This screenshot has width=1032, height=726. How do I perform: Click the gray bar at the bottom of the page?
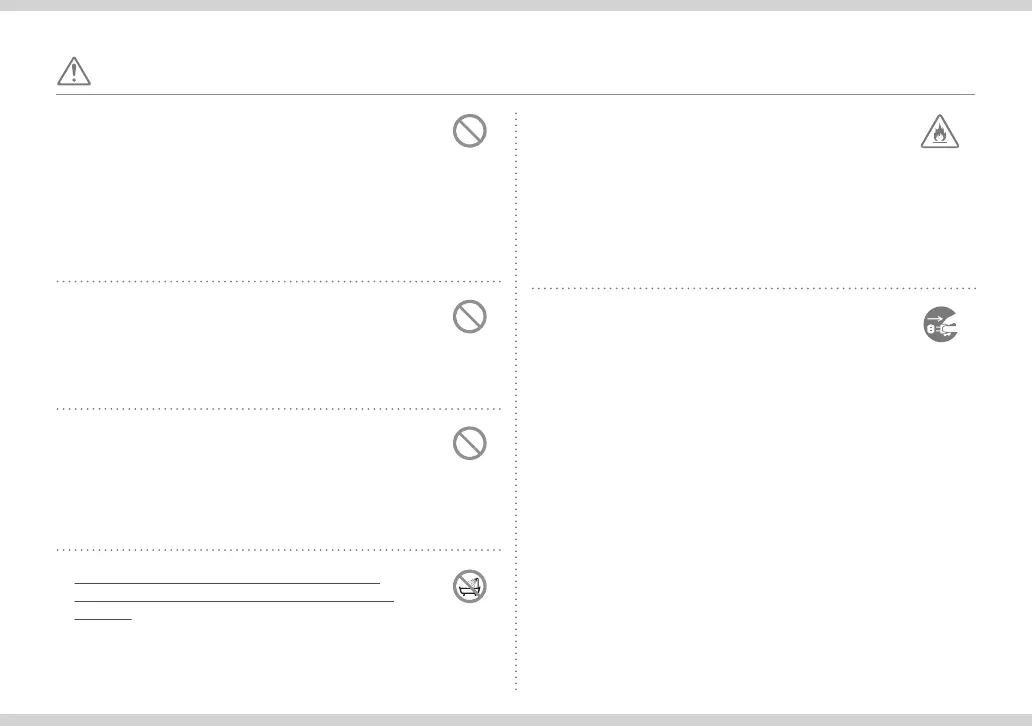516,720
